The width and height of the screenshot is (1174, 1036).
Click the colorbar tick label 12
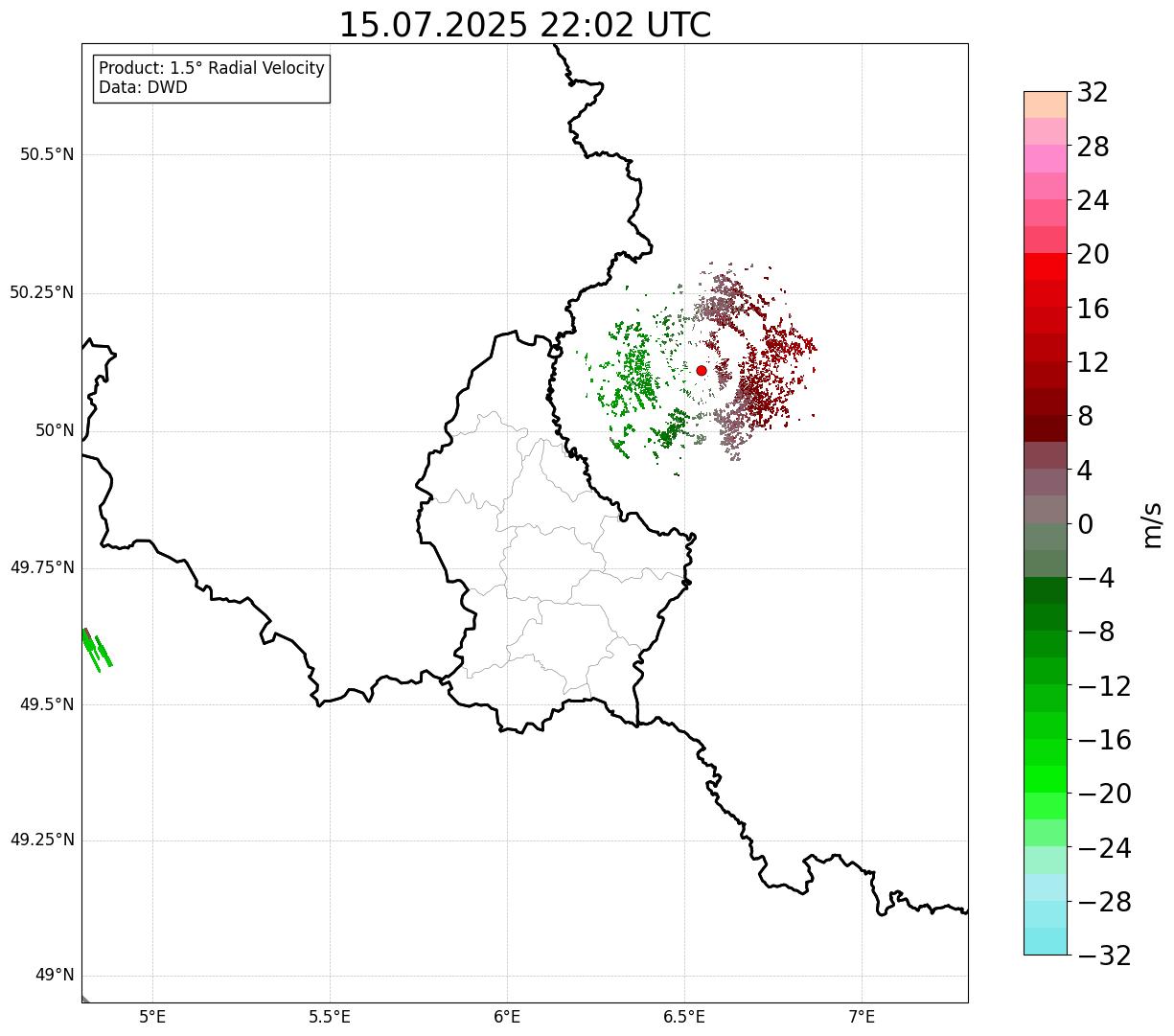coord(1093,362)
